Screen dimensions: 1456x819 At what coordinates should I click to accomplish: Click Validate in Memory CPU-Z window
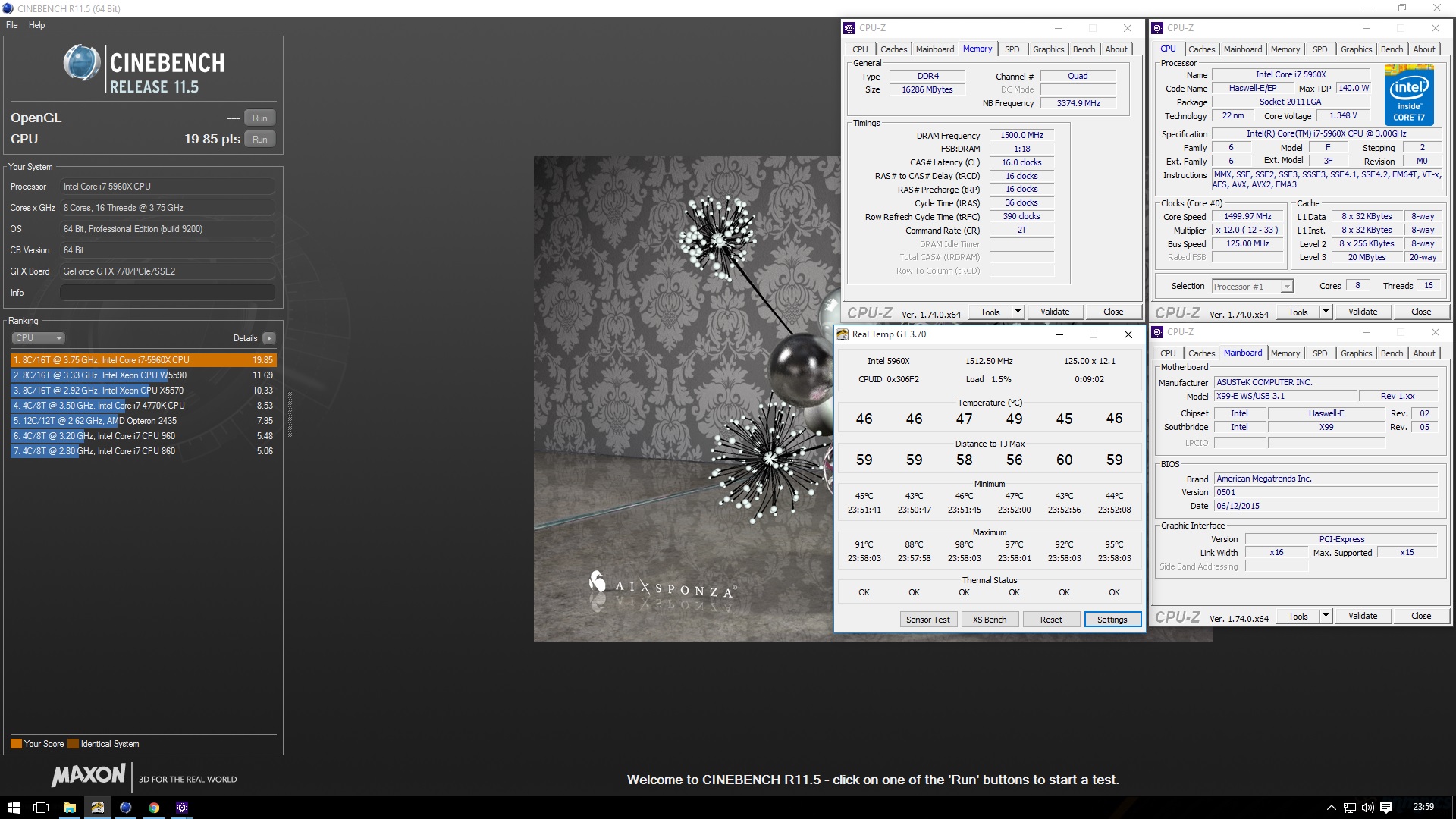click(x=1055, y=312)
